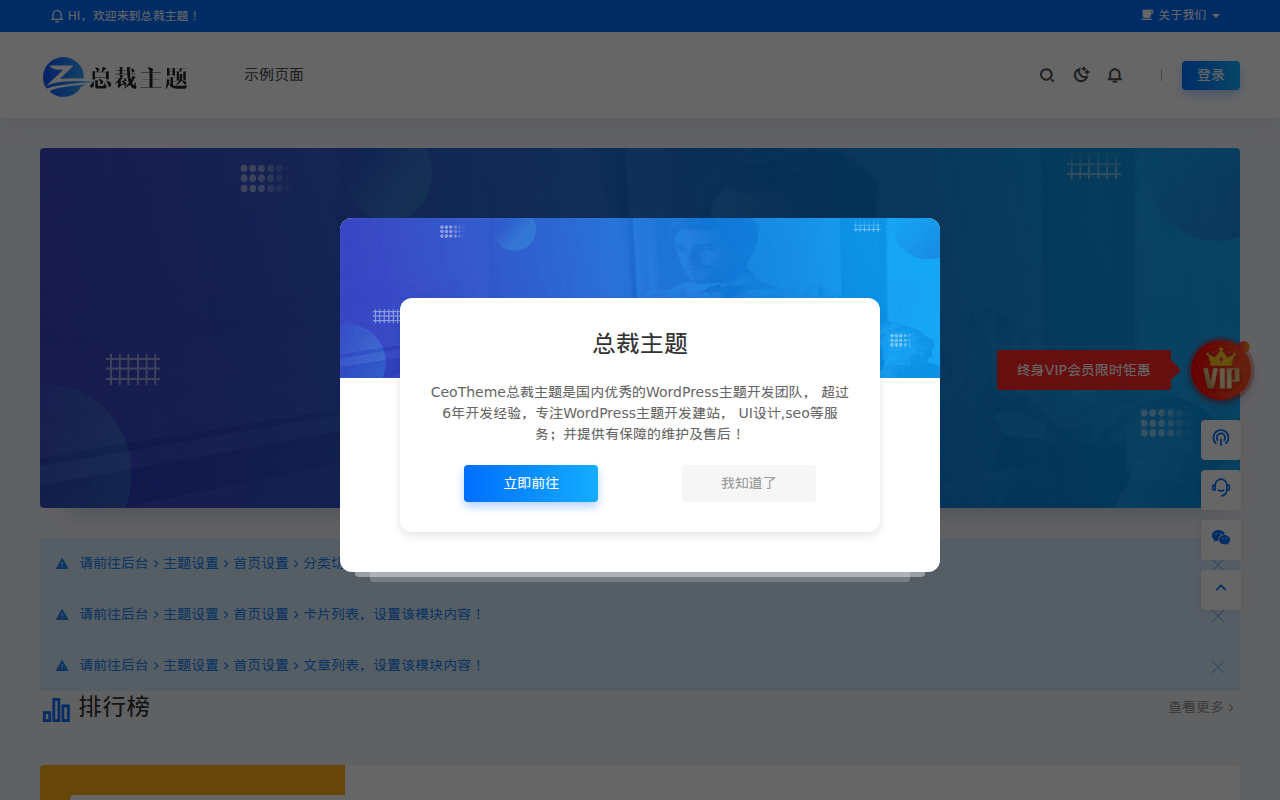This screenshot has height=800, width=1280.
Task: Click the warning triangle on the 文章列表 notice
Action: point(62,666)
